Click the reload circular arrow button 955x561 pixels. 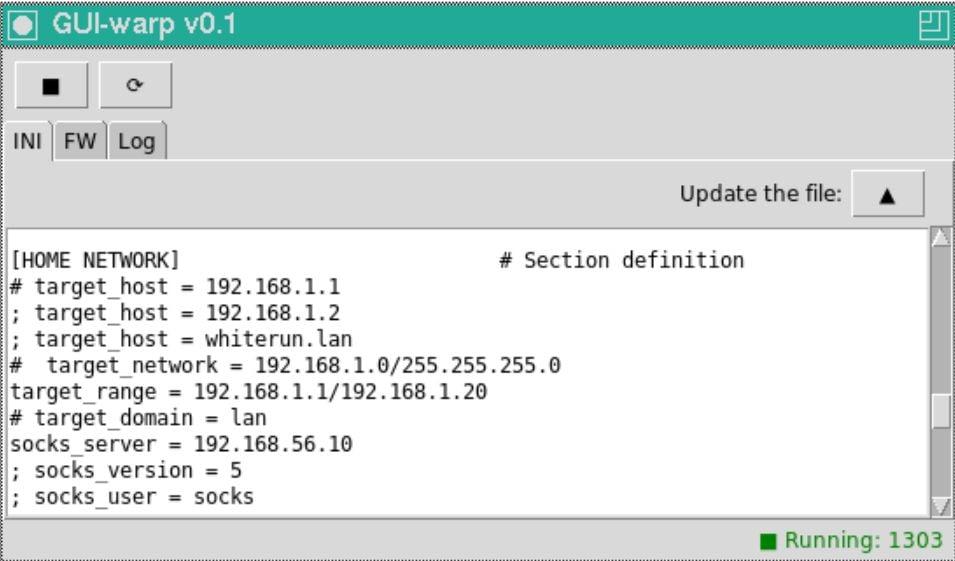point(135,85)
